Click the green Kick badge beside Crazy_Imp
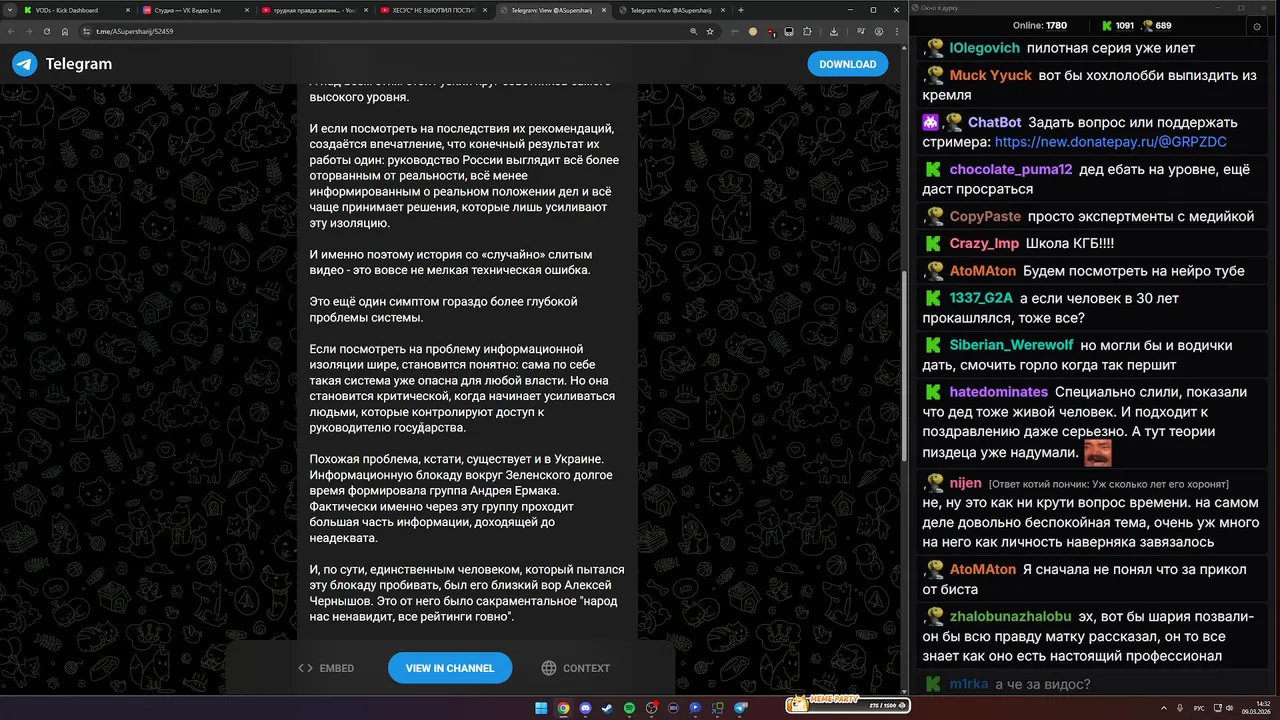The image size is (1280, 720). pos(933,243)
